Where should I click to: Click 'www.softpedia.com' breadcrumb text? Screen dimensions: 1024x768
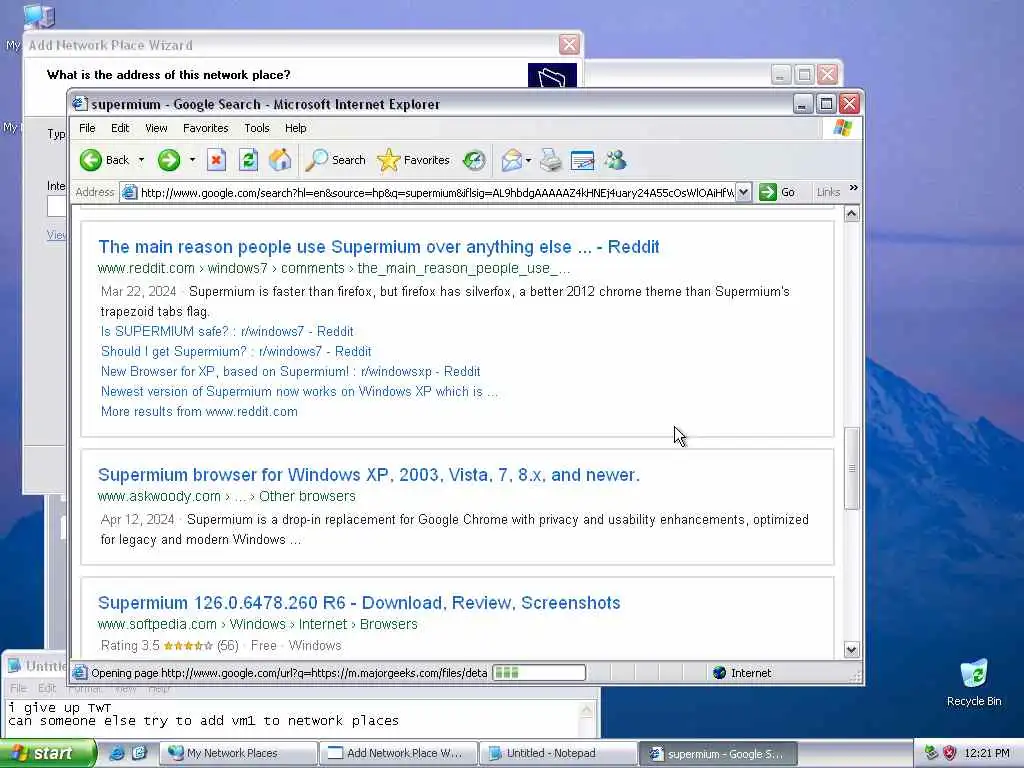click(x=157, y=624)
